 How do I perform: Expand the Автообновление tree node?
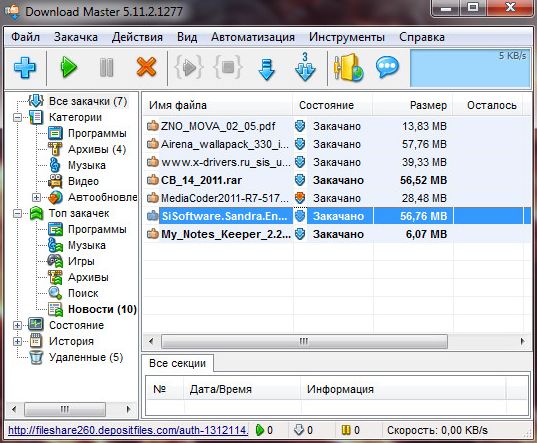36,198
